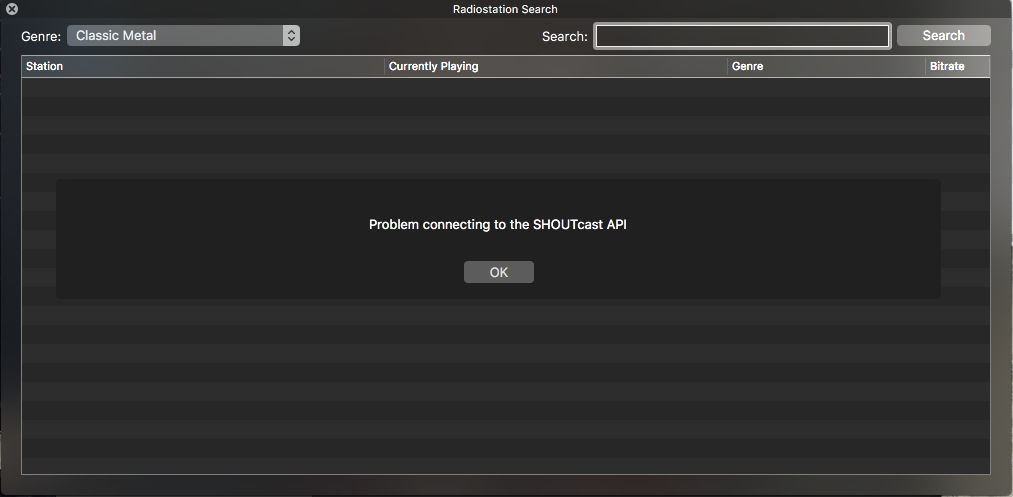1013x497 pixels.
Task: Click the Radiostation Search window title
Action: (505, 9)
